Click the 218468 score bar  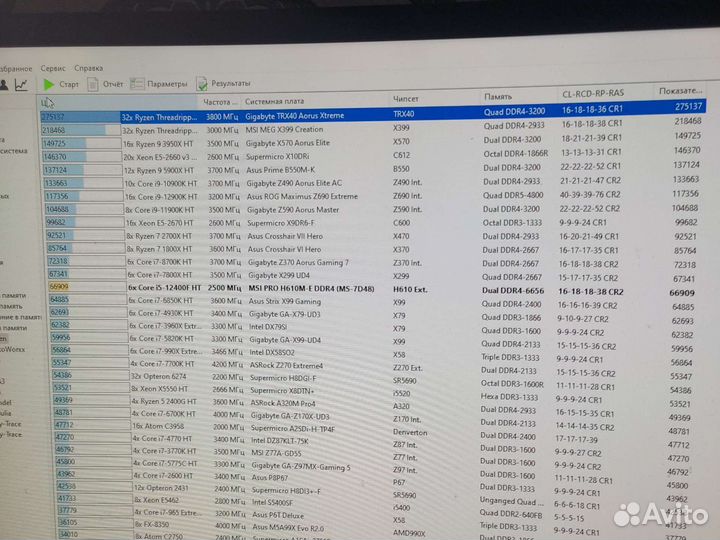click(x=81, y=130)
